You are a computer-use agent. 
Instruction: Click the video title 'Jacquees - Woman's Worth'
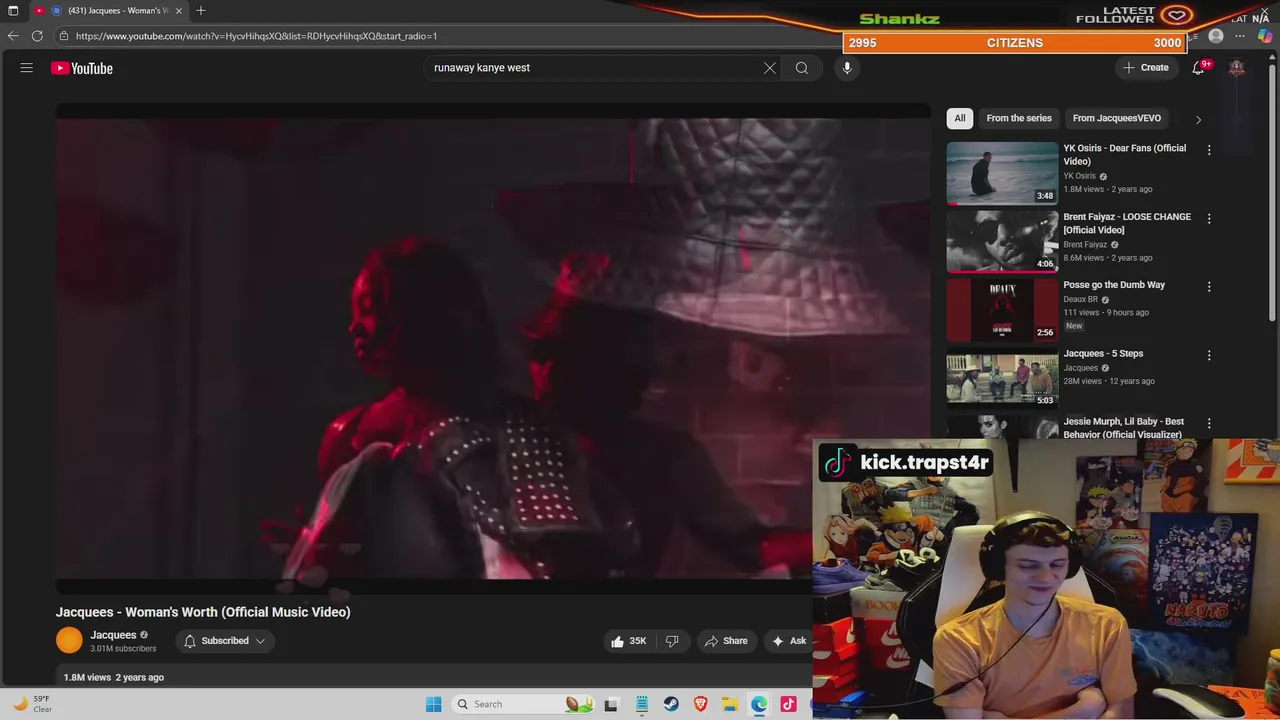coord(203,612)
